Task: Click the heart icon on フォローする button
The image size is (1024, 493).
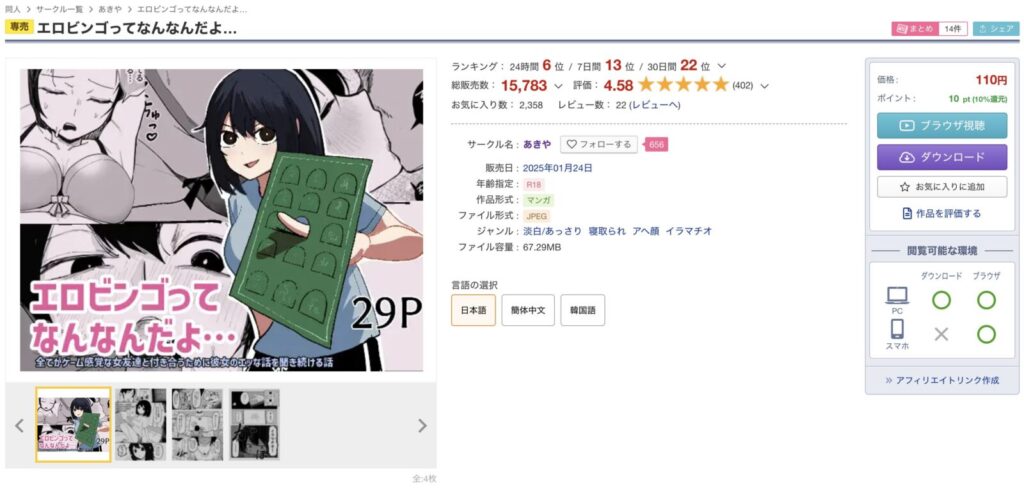Action: [571, 144]
